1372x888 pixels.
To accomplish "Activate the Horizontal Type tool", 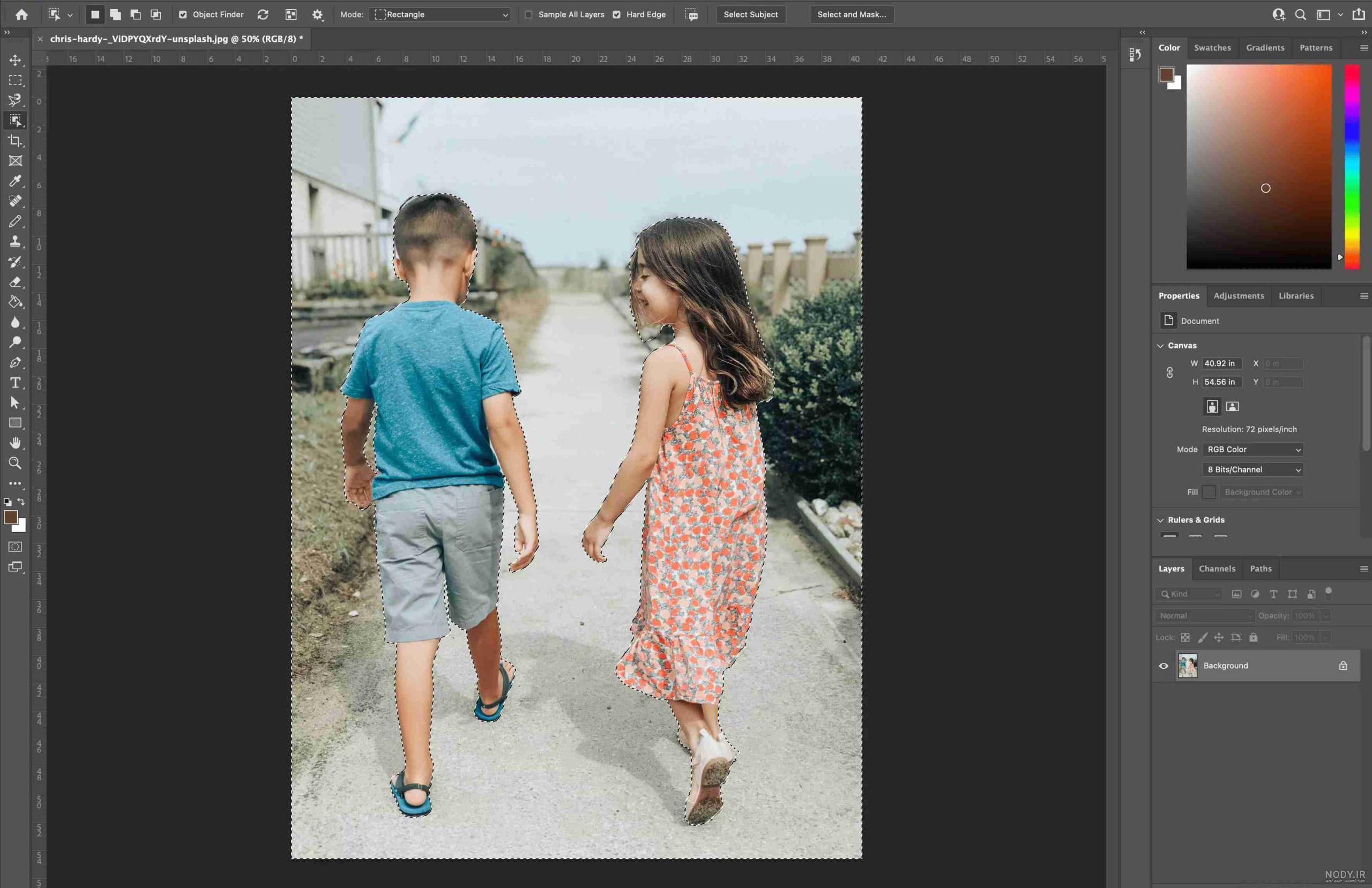I will coord(15,383).
